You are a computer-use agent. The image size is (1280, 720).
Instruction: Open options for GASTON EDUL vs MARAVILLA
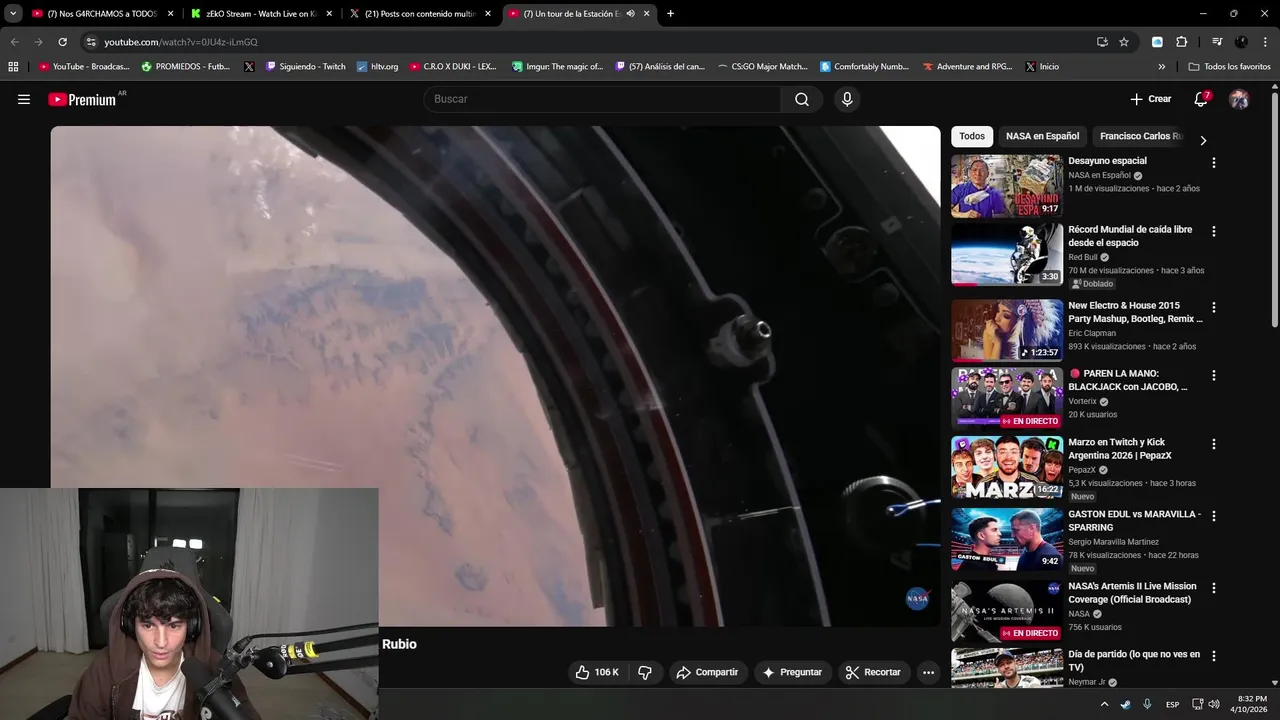[1214, 516]
